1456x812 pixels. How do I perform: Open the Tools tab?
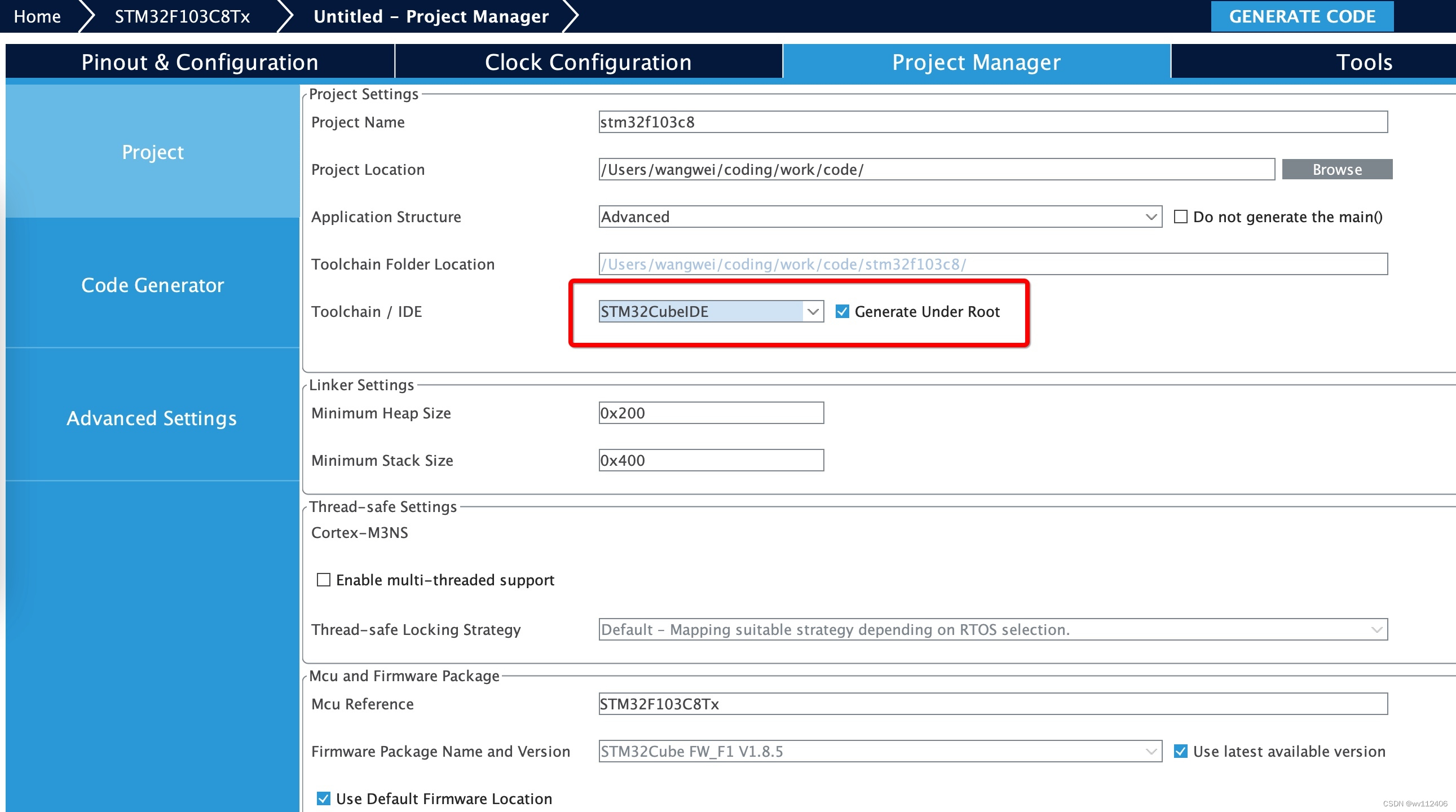1364,62
